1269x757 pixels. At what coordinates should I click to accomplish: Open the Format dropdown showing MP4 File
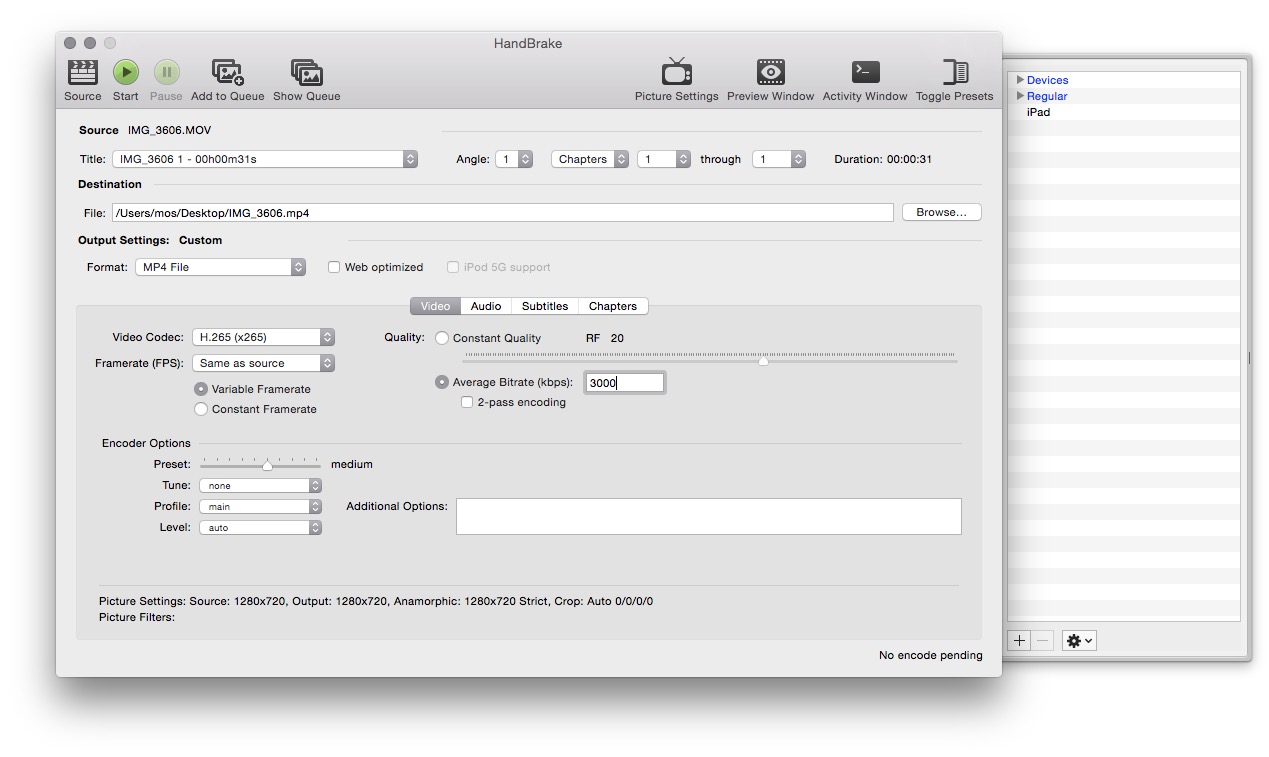pyautogui.click(x=220, y=267)
